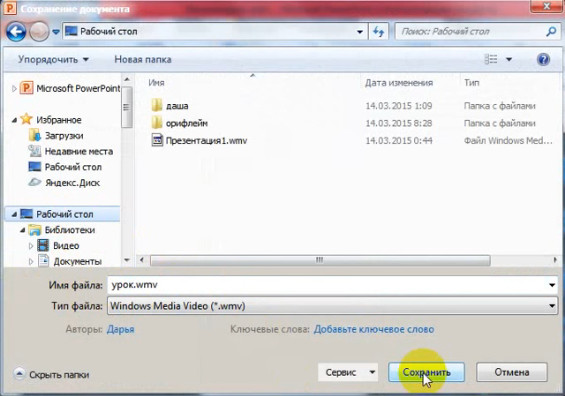Create a folder with Новая папка
Viewport: 565px width, 396px height.
143,59
